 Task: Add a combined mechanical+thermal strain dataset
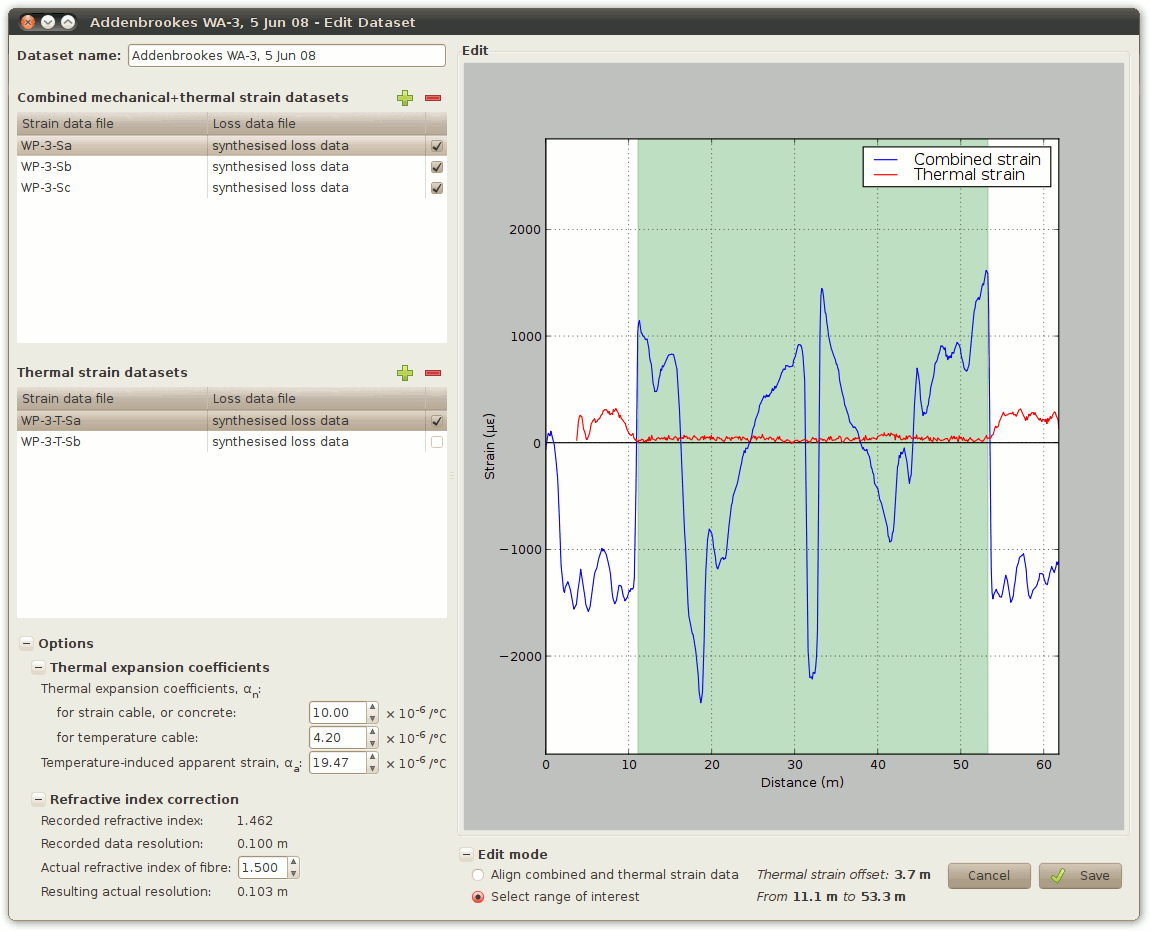[x=404, y=98]
